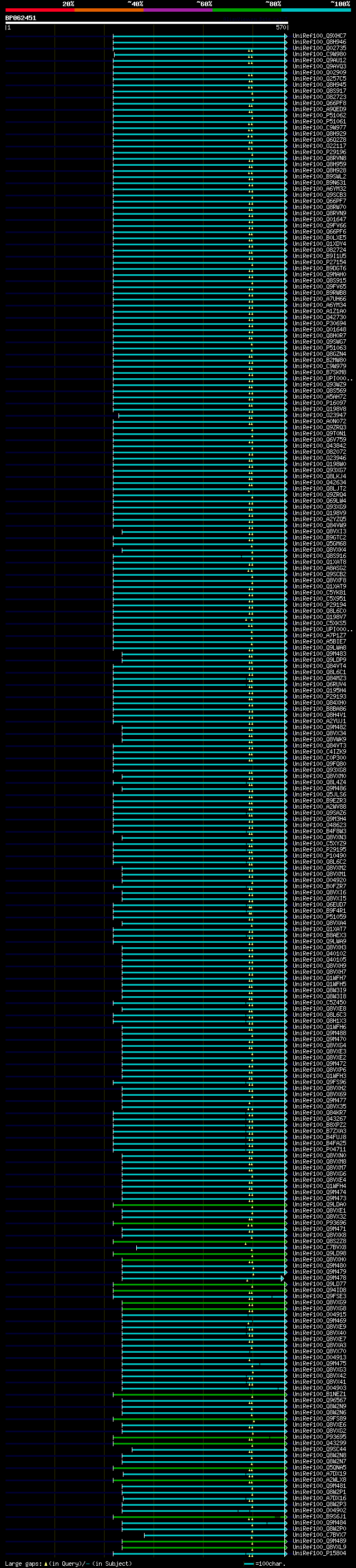Open hit UniRef100_Q9M481
The height and width of the screenshot is (1568, 356).
pos(319,1486)
